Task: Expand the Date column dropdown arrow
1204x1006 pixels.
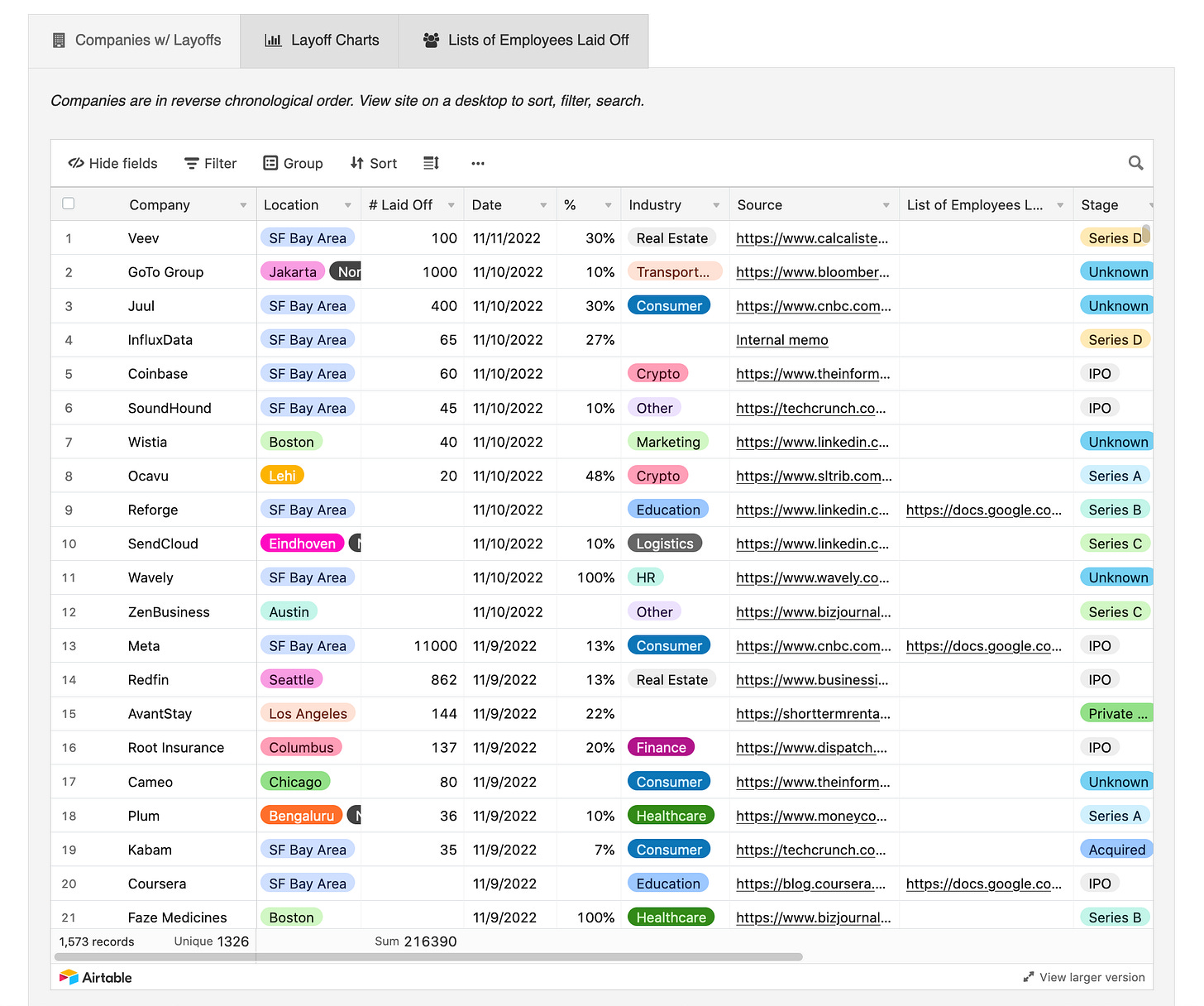Action: [543, 205]
